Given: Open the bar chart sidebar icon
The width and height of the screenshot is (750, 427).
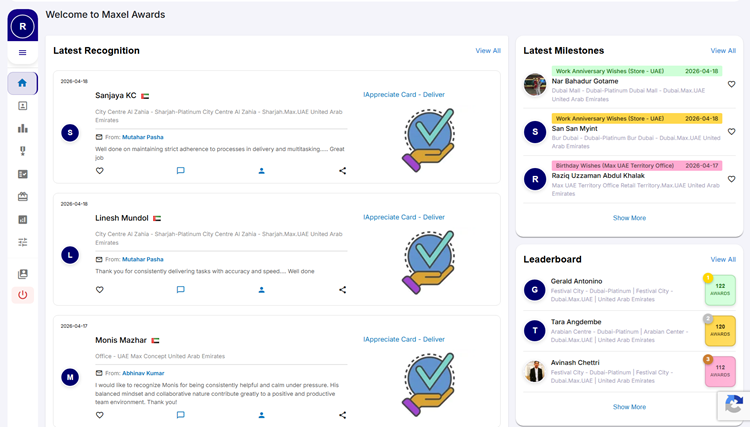Looking at the screenshot, I should [x=22, y=128].
